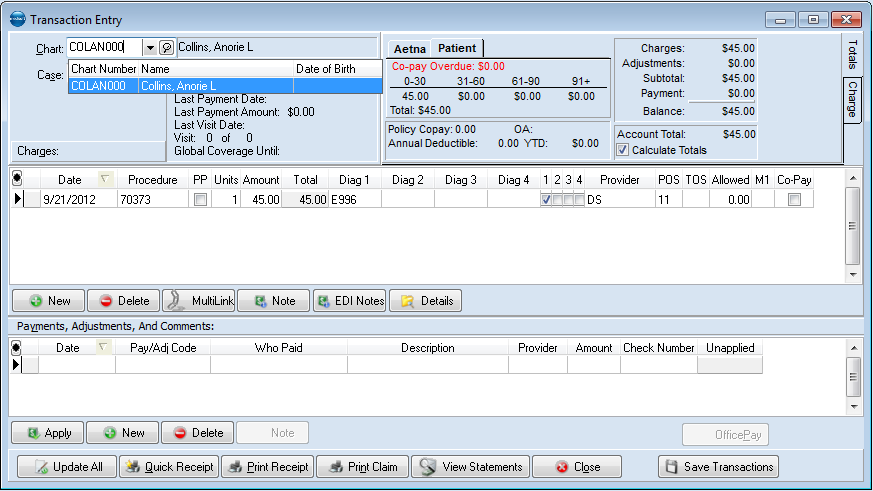
Task: Toggle the PP checkbox for procedure 70373
Action: coord(200,199)
